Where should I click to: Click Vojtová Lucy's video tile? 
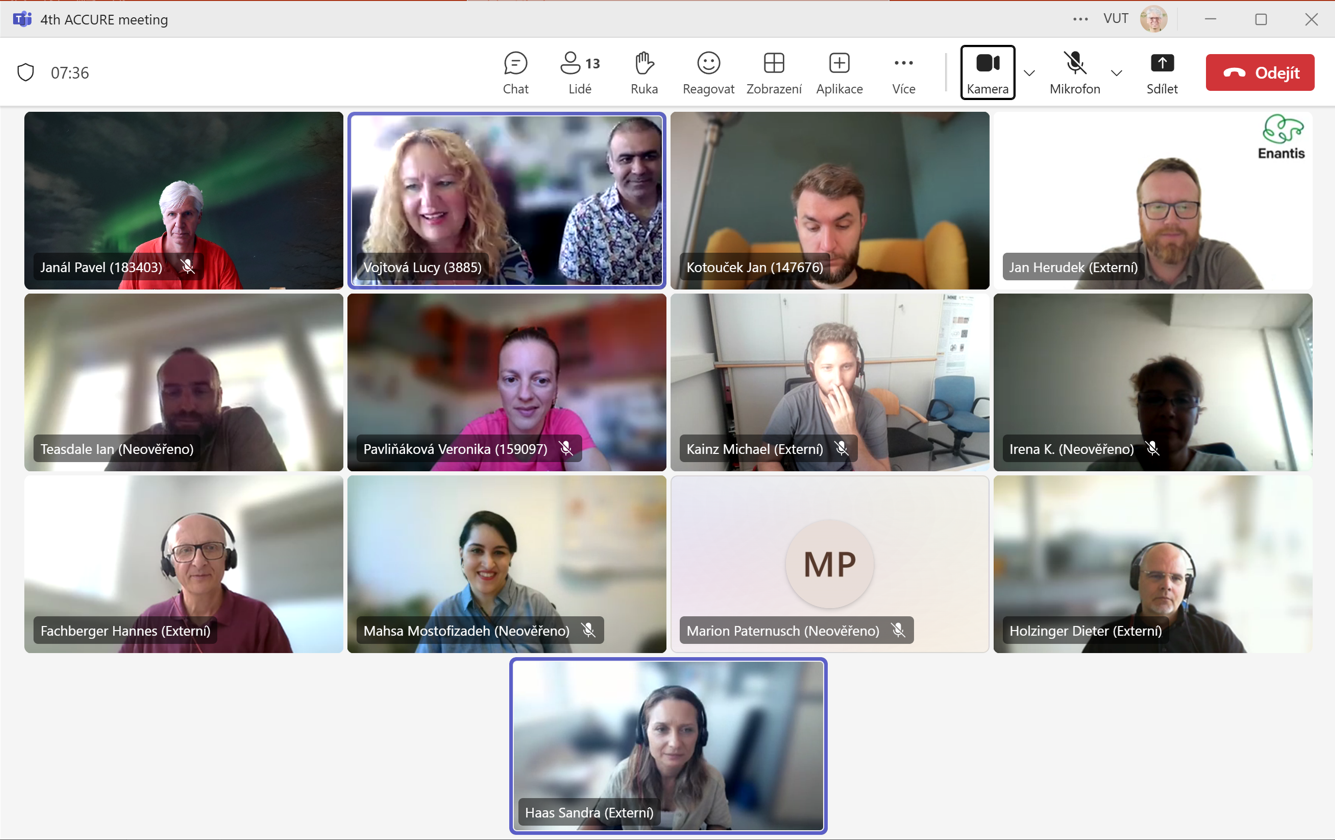[506, 200]
